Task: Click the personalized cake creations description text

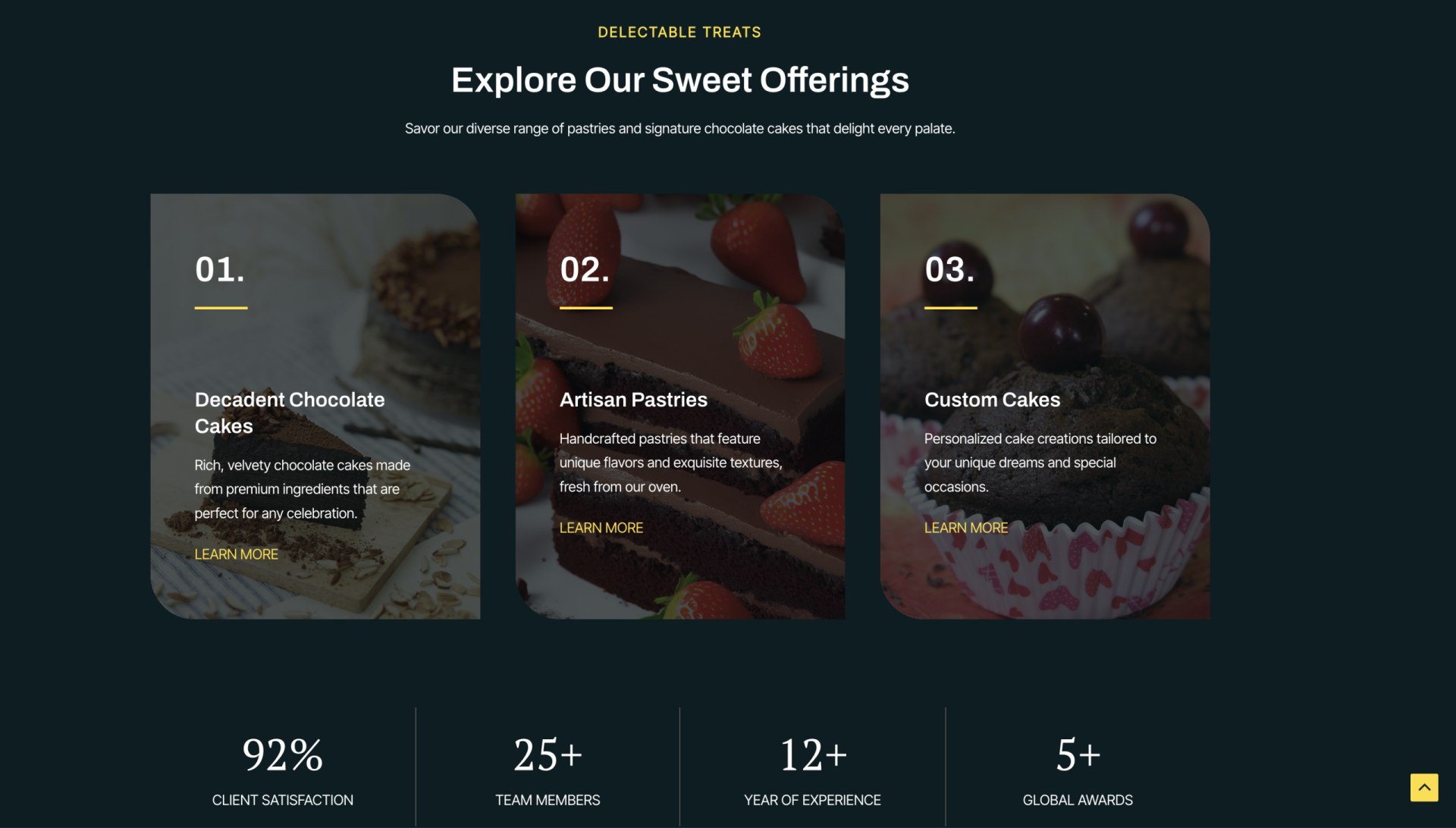Action: coord(1040,463)
